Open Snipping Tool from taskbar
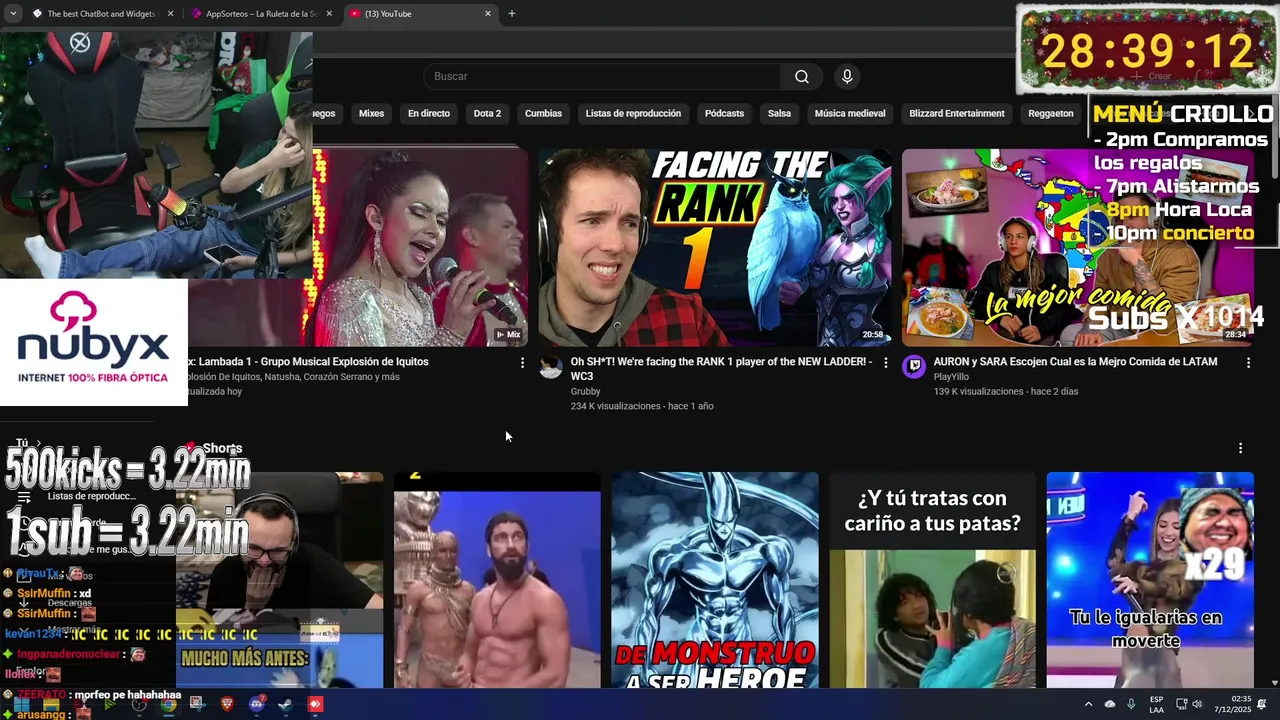Viewport: 1280px width, 720px height. coord(197,705)
